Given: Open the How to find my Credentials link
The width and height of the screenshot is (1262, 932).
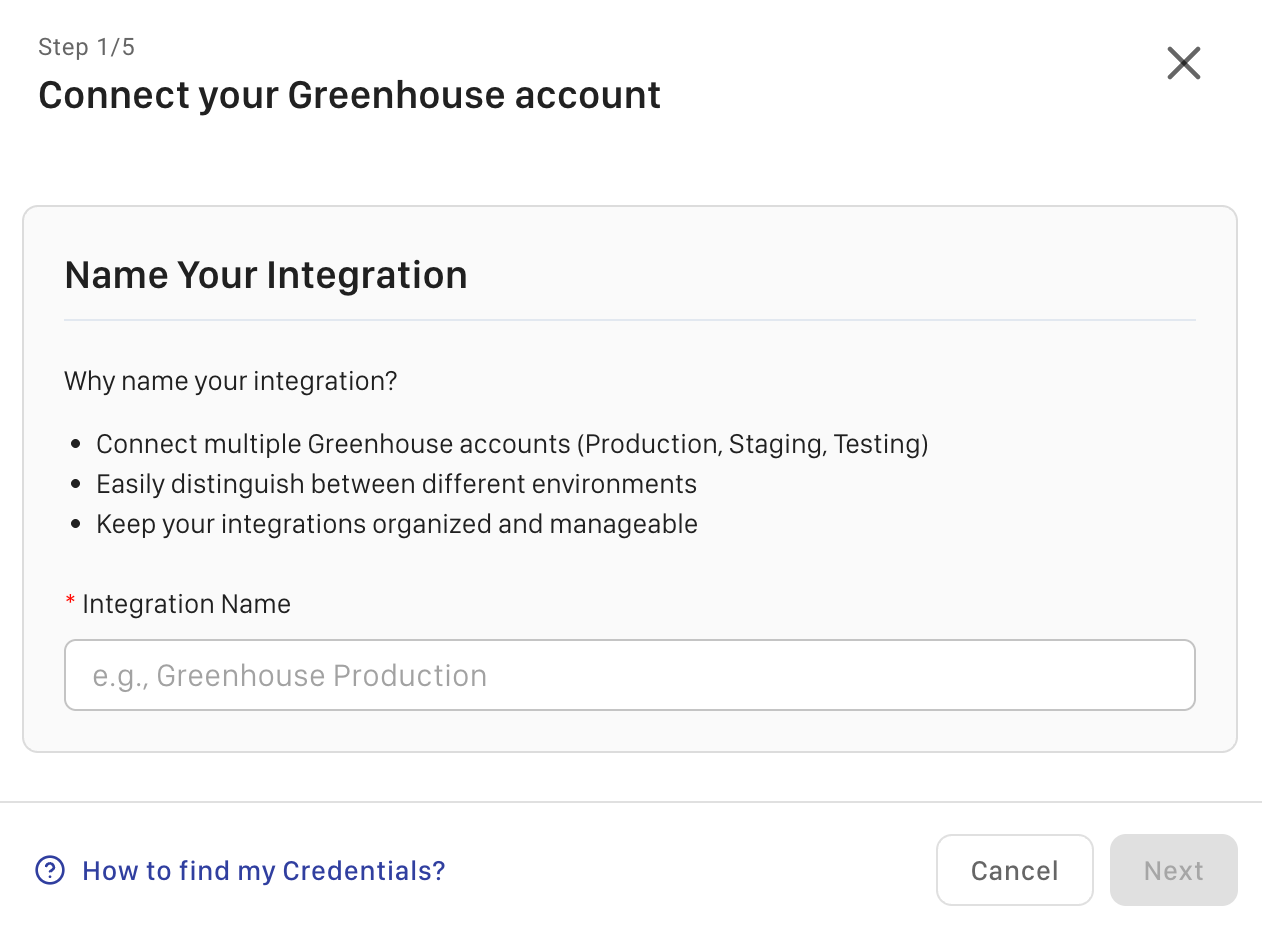Looking at the screenshot, I should click(263, 870).
